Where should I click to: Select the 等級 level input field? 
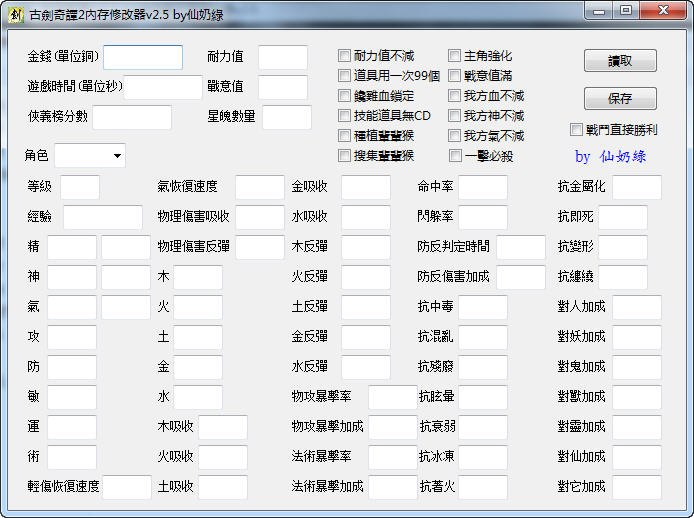[80, 187]
